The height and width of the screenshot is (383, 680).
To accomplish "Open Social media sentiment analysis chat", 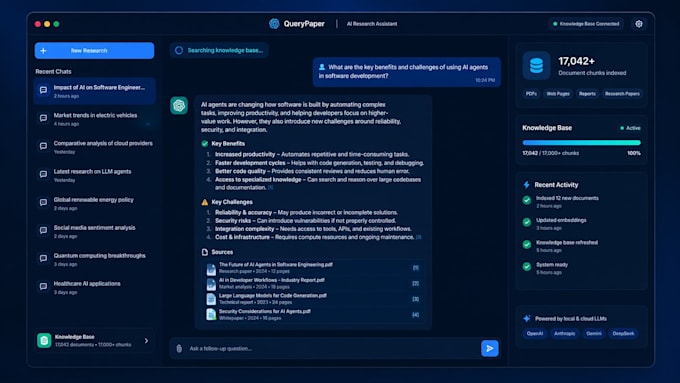I will (x=95, y=231).
